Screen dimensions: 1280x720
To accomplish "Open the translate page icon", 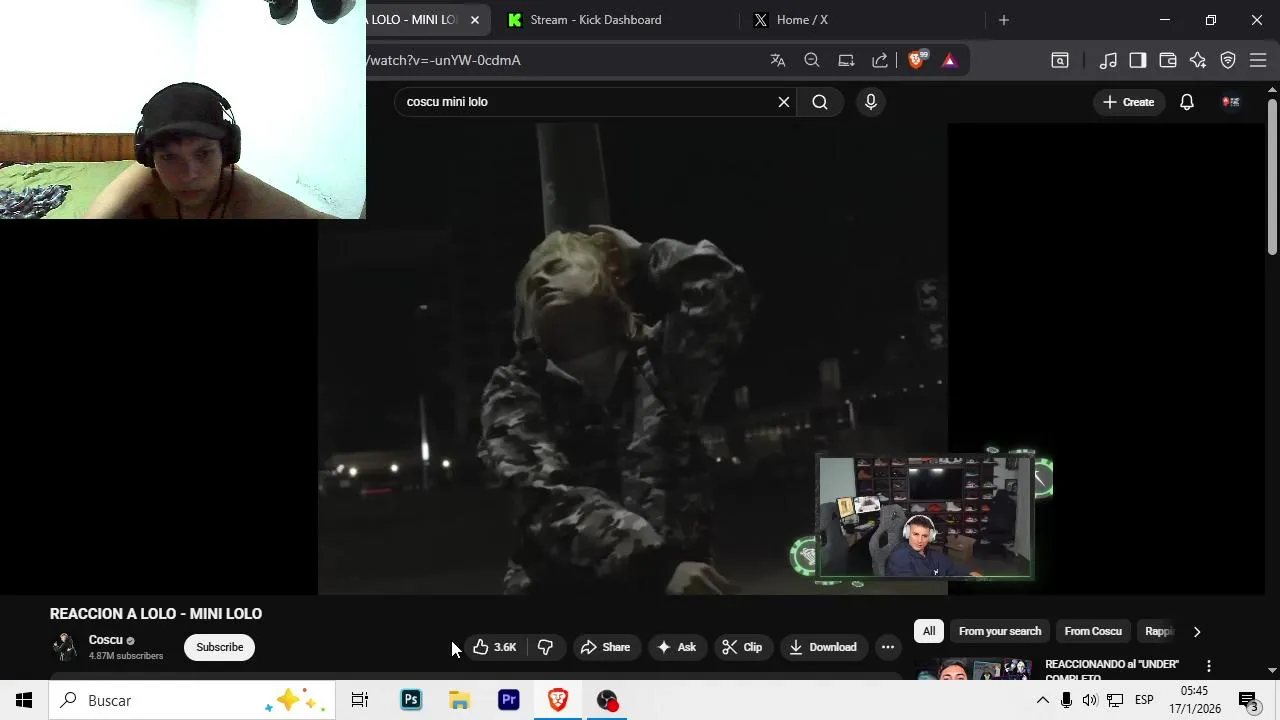I will 778,60.
